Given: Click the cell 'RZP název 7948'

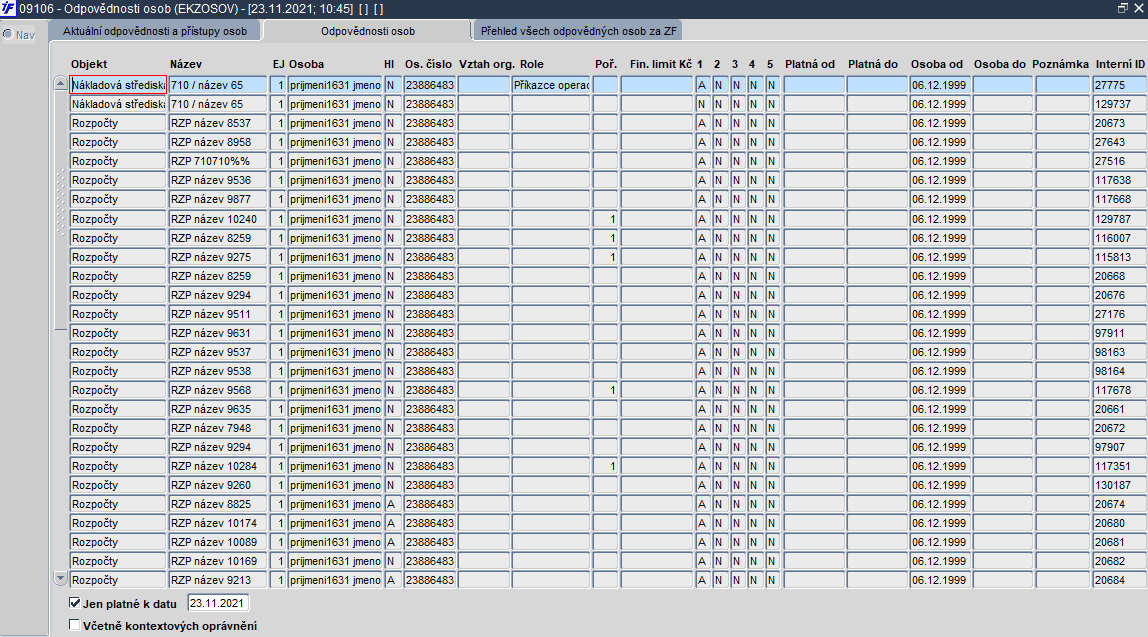Looking at the screenshot, I should click(x=217, y=428).
